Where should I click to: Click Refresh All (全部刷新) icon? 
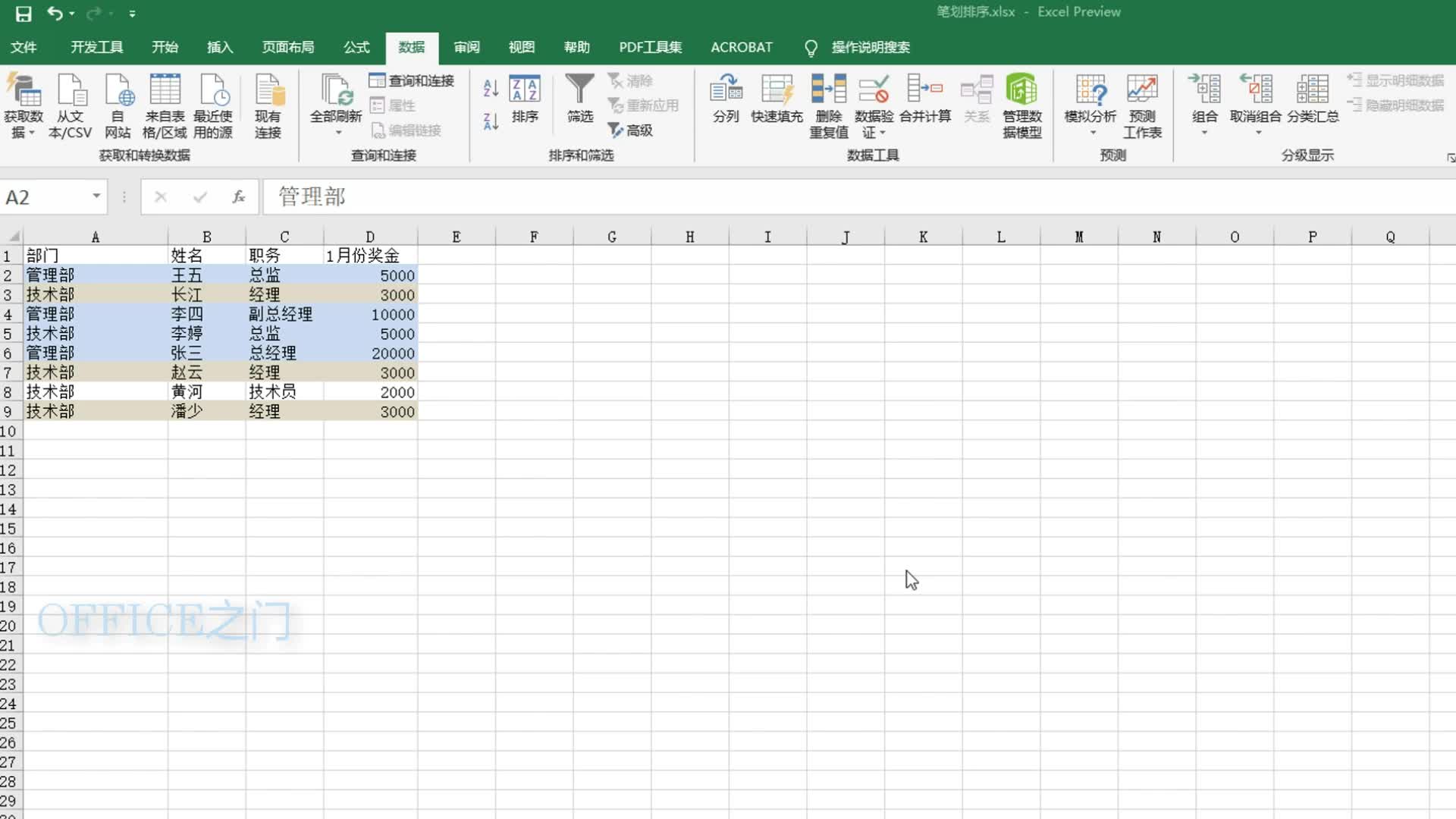[336, 89]
